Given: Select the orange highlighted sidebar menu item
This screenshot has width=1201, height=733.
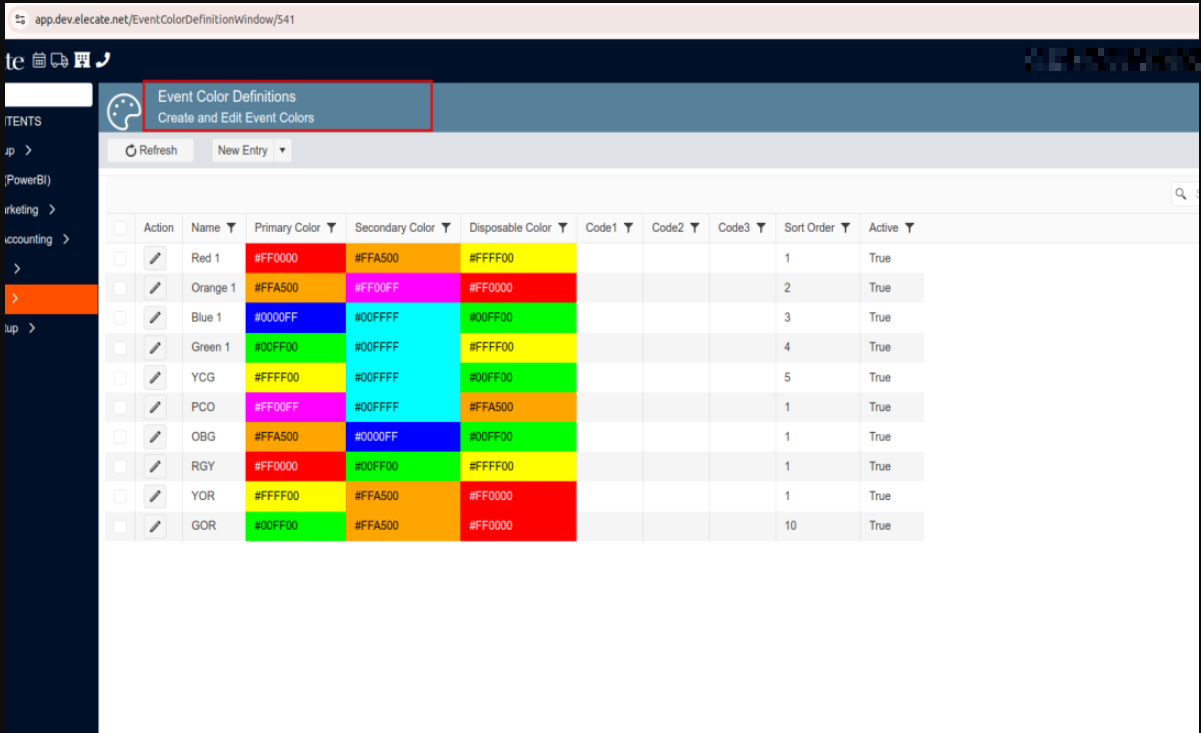Looking at the screenshot, I should [x=48, y=299].
